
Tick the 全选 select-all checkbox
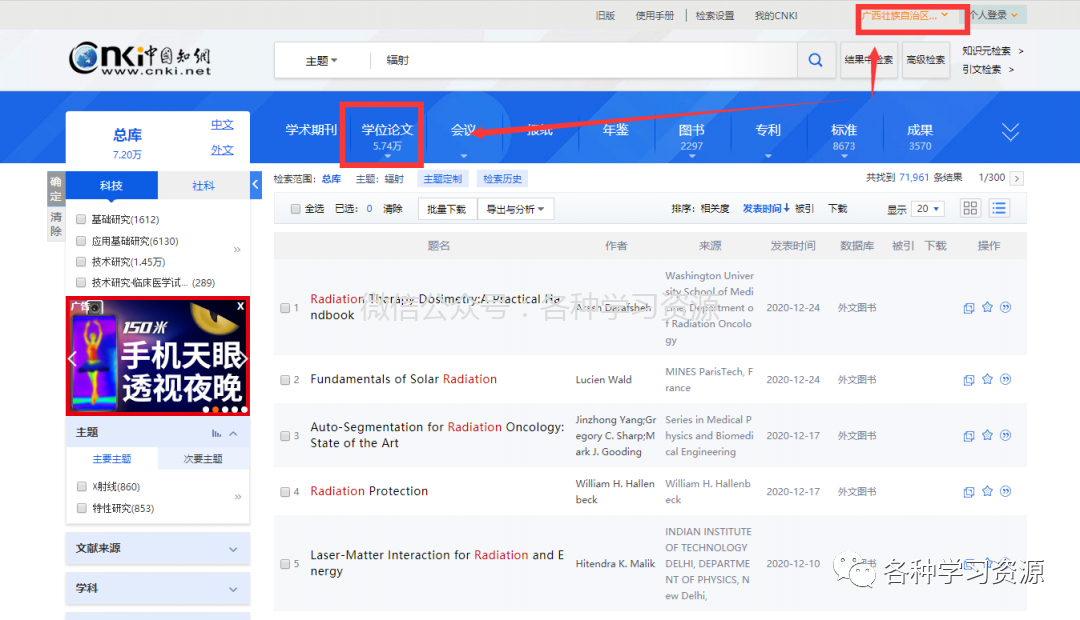coord(295,209)
